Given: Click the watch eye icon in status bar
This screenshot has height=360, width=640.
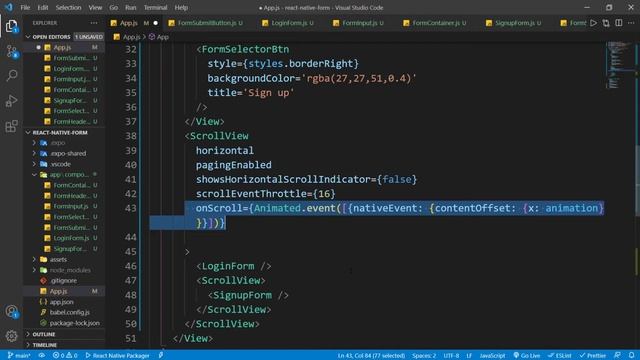Looking at the screenshot, I should [42, 356].
